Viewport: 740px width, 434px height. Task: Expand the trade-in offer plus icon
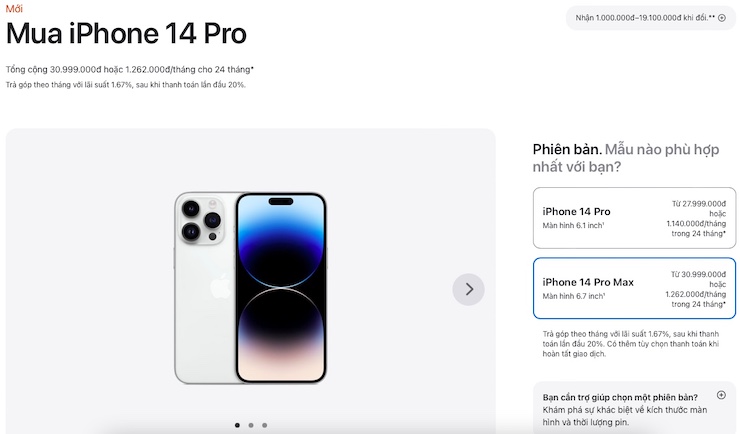click(x=722, y=18)
